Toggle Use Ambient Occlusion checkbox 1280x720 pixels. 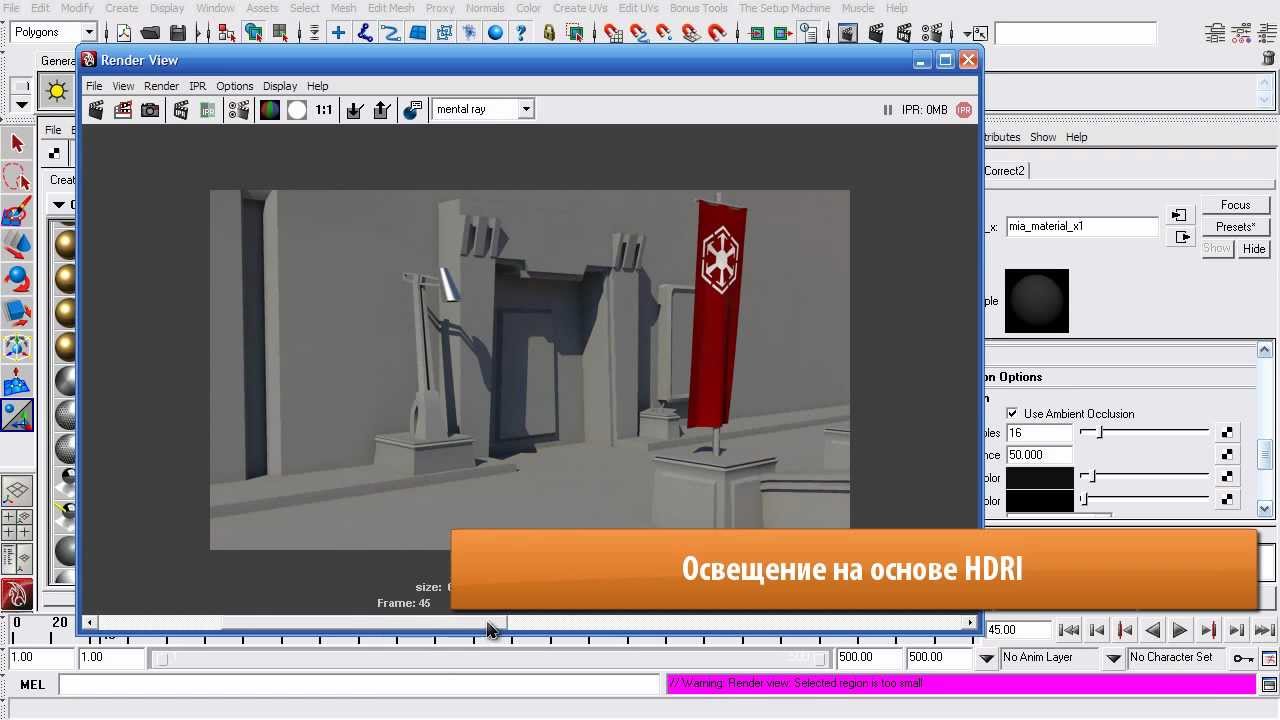point(1012,413)
